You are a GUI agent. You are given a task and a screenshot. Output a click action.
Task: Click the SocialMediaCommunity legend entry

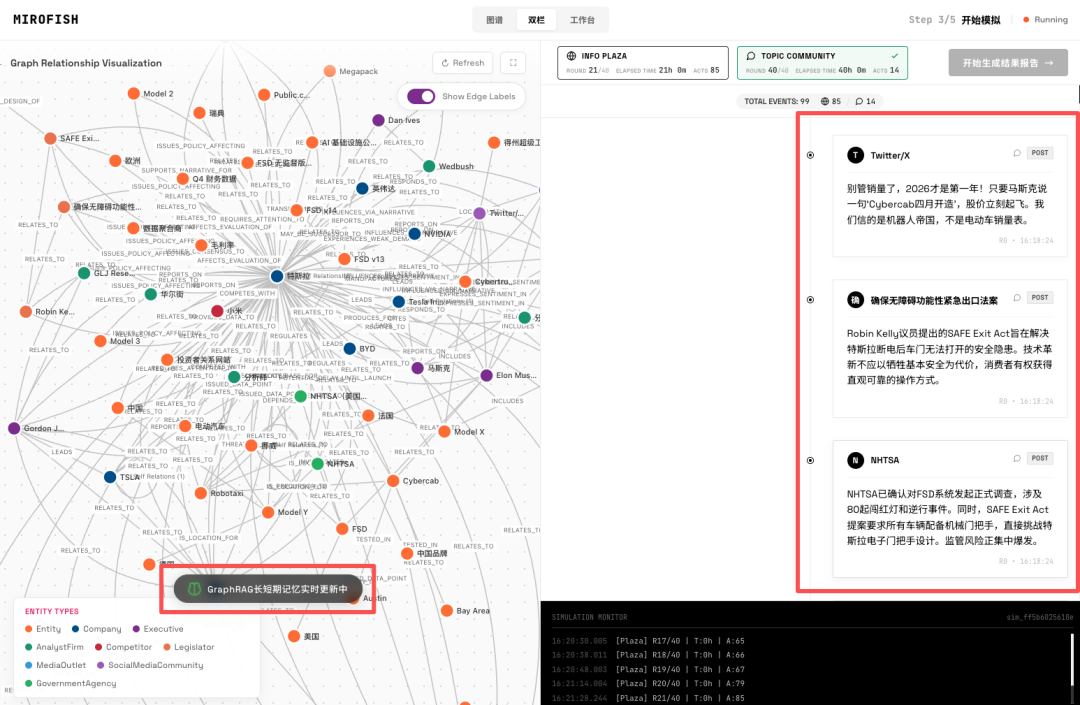(150, 665)
